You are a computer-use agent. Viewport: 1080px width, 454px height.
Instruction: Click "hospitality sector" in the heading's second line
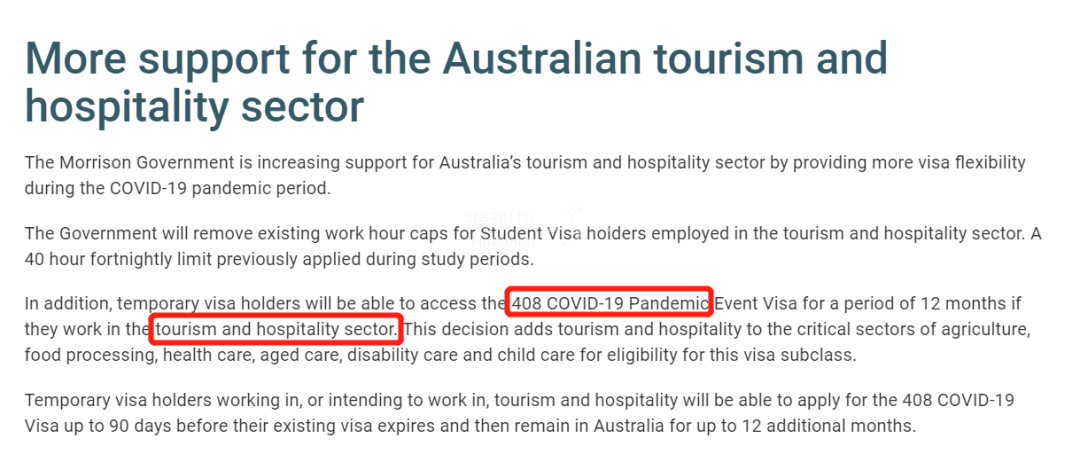point(194,107)
